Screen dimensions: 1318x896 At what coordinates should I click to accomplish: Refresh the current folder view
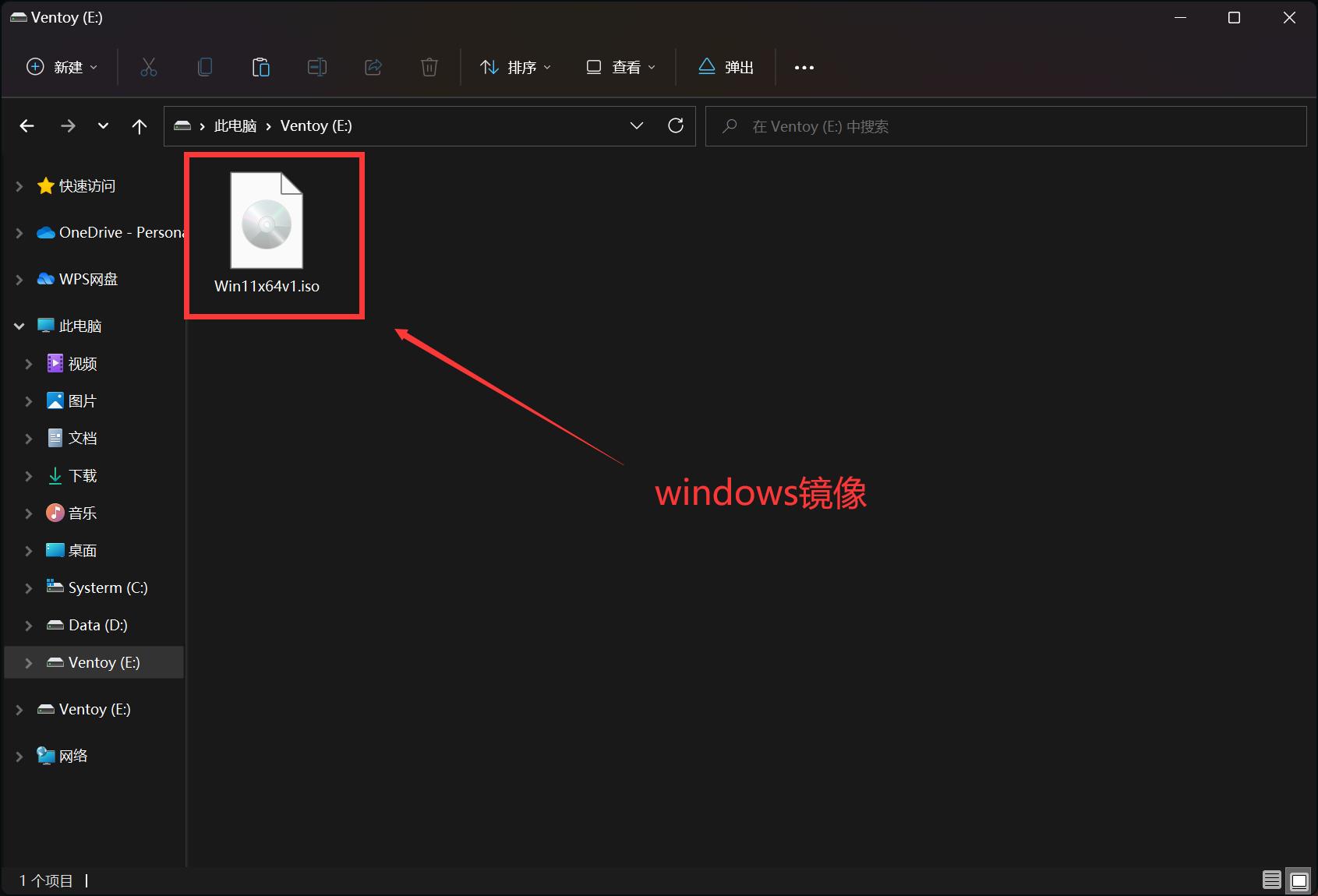tap(675, 125)
